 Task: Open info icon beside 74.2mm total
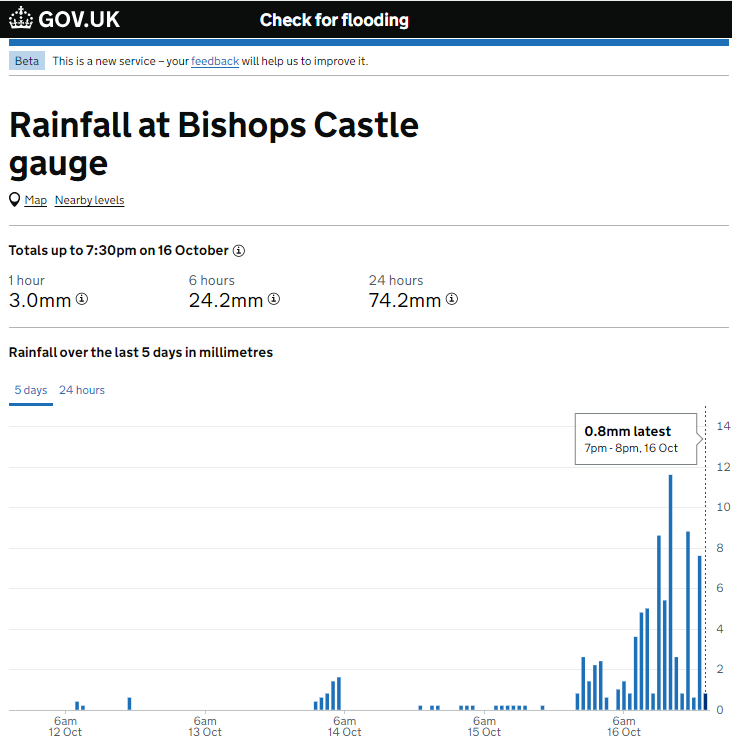(452, 299)
